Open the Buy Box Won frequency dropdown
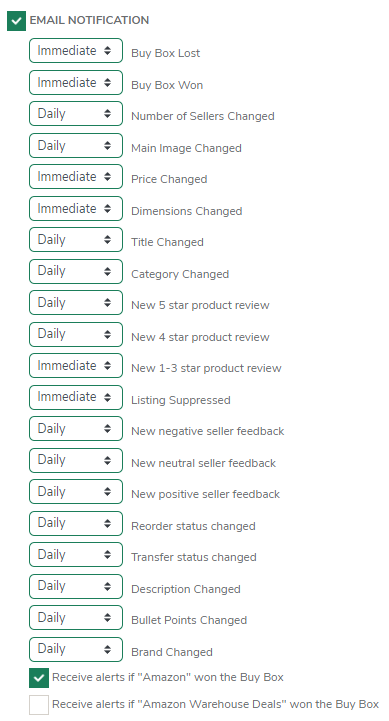 click(x=76, y=82)
